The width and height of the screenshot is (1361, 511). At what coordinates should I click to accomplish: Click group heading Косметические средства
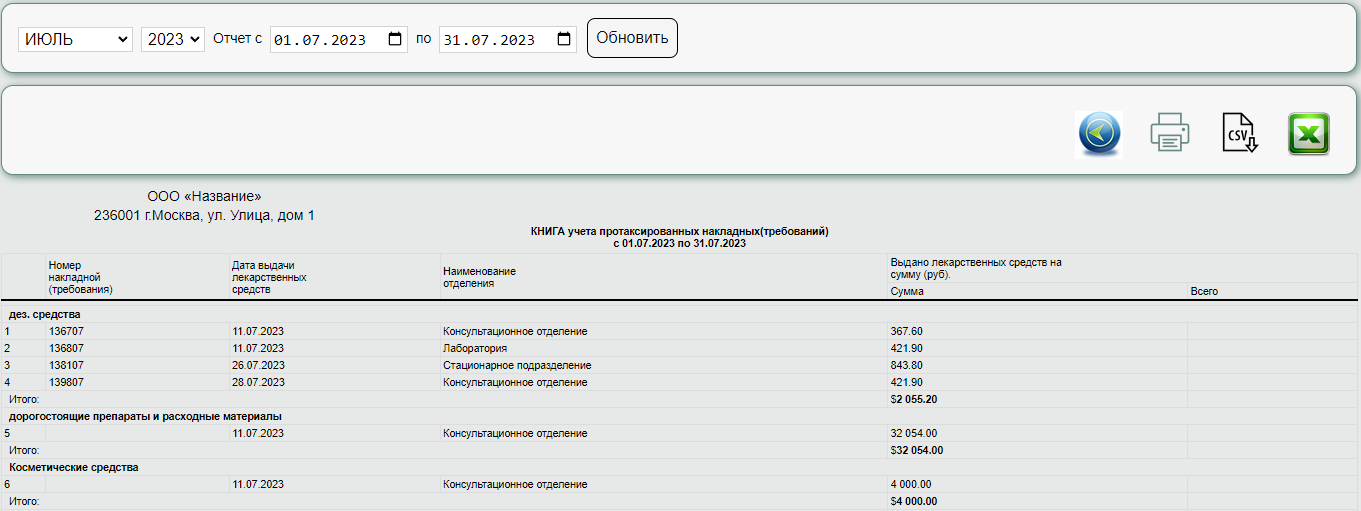coord(74,467)
